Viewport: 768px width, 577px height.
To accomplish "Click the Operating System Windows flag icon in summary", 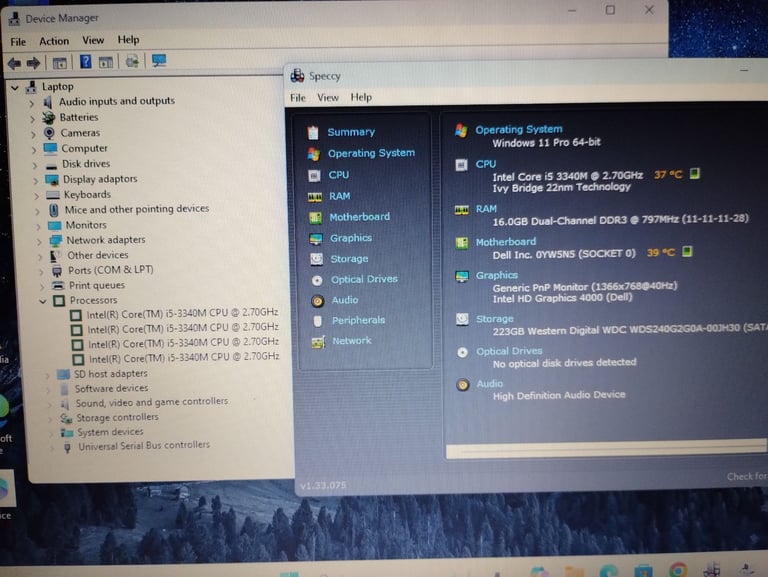I will click(x=461, y=130).
